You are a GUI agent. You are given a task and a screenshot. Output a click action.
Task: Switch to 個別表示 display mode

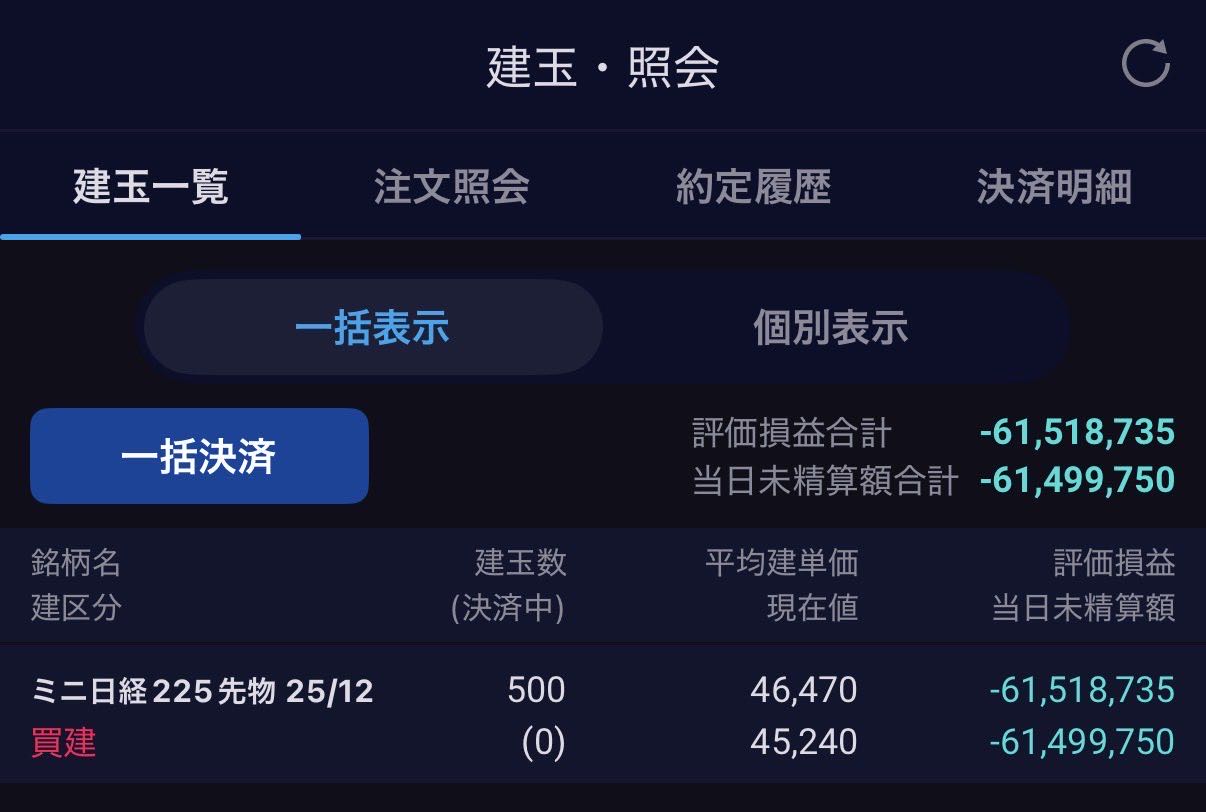point(830,328)
